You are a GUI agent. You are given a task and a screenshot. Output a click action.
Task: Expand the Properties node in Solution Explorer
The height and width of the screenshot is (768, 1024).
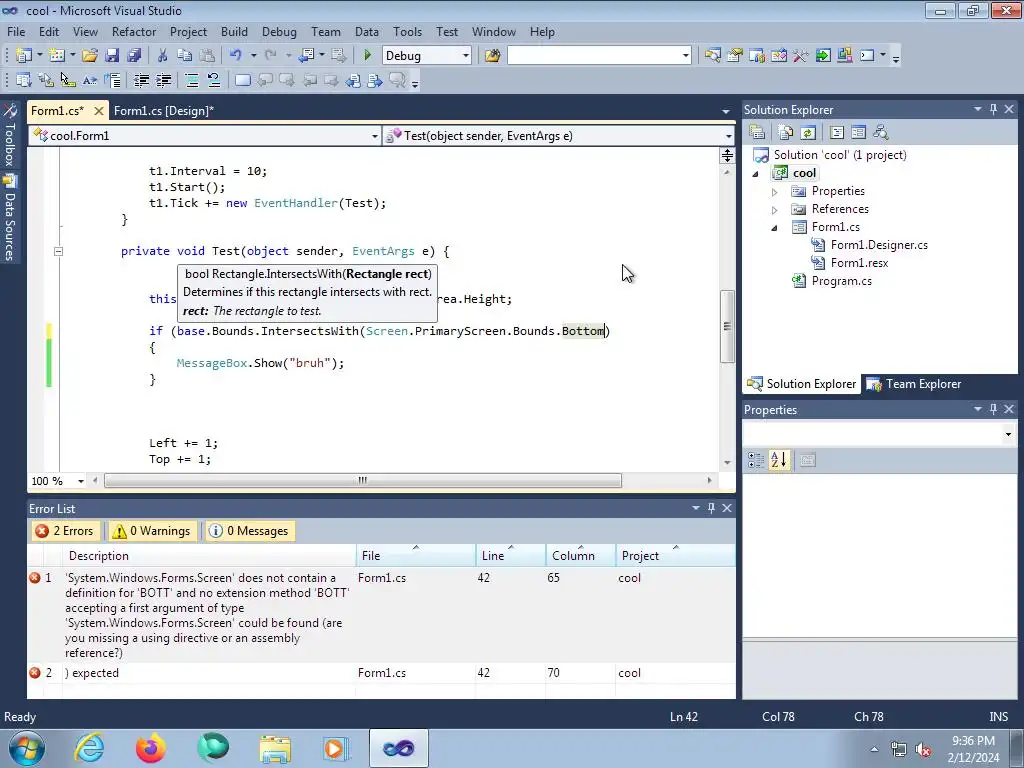(x=775, y=192)
